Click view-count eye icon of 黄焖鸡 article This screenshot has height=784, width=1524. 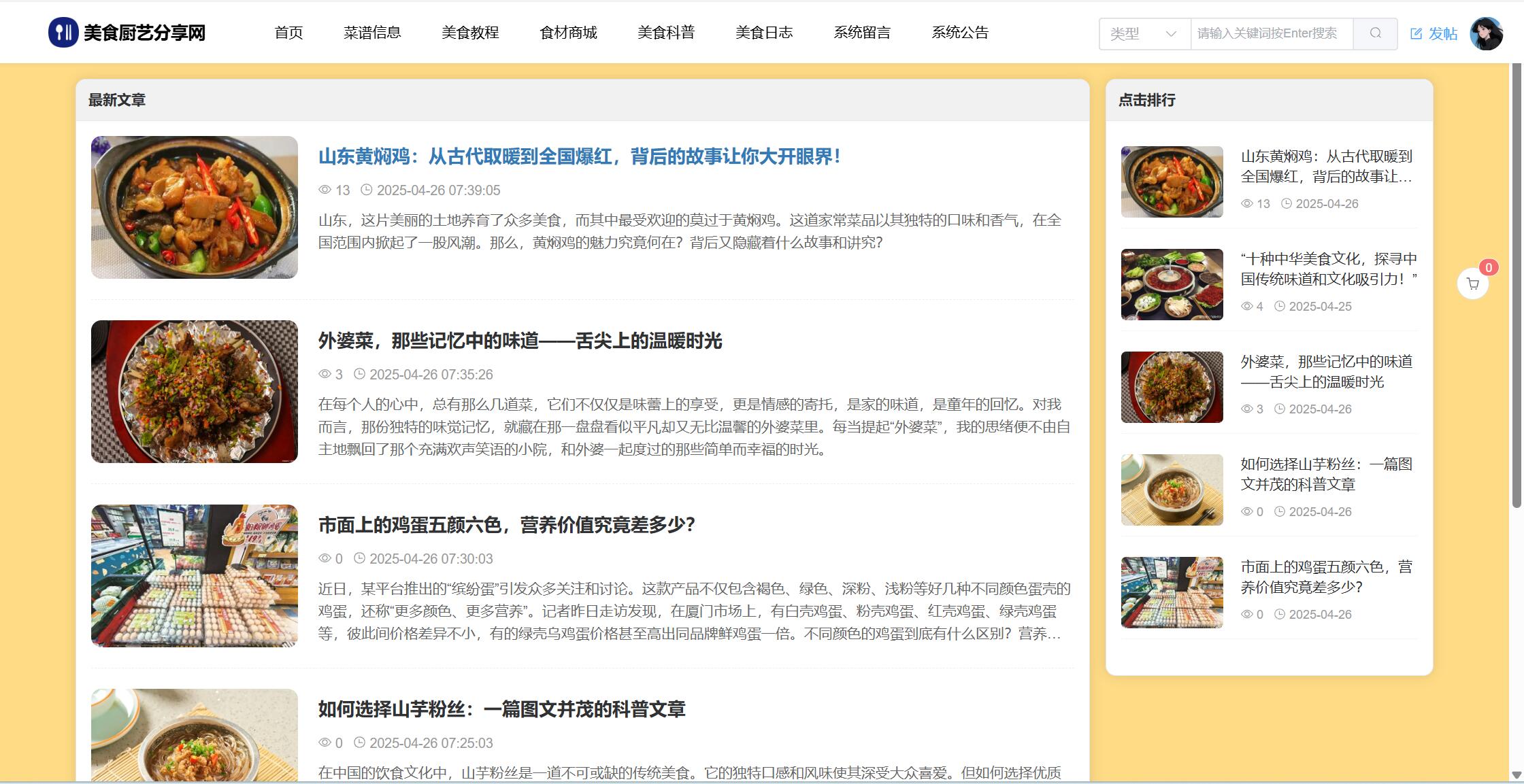325,190
